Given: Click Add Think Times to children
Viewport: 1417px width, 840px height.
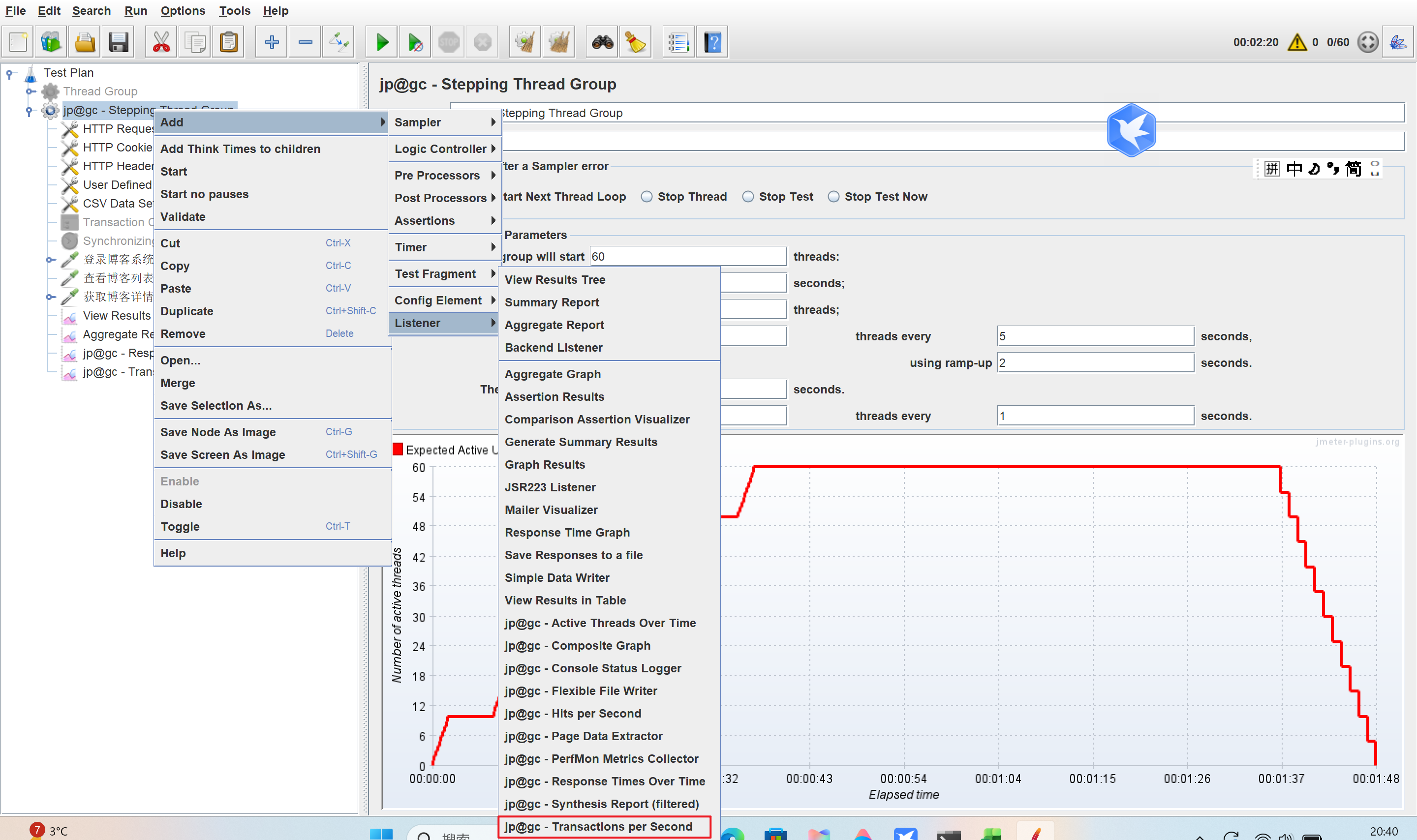Looking at the screenshot, I should click(240, 149).
